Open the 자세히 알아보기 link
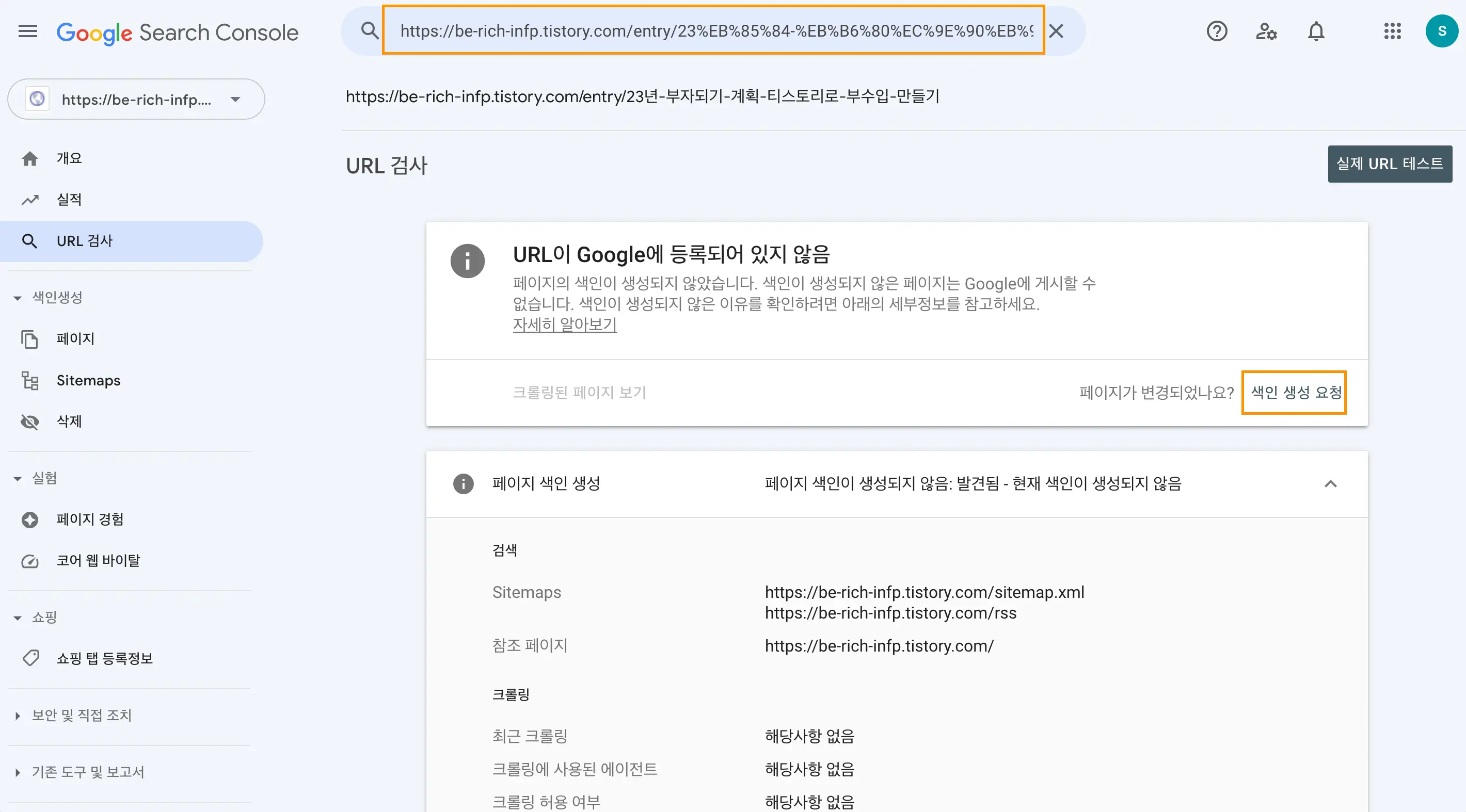 point(565,324)
